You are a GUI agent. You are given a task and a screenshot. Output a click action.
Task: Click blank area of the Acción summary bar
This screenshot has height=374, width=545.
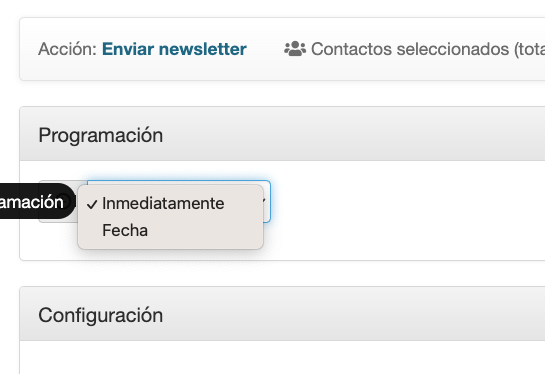pyautogui.click(x=265, y=70)
